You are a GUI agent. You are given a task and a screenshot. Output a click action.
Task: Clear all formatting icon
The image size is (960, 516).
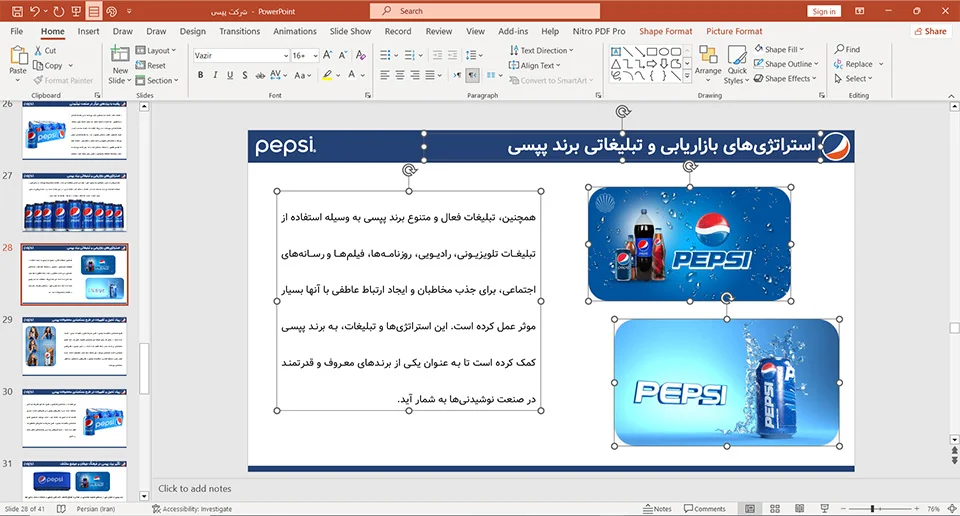click(361, 55)
